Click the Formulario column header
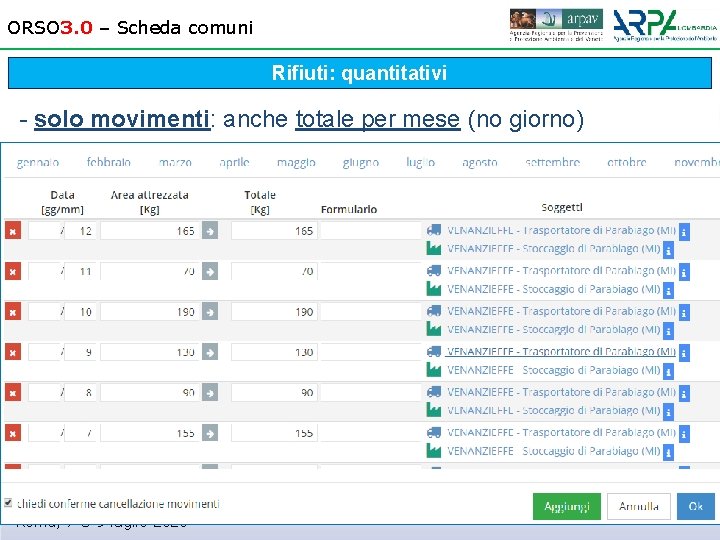 pos(349,209)
